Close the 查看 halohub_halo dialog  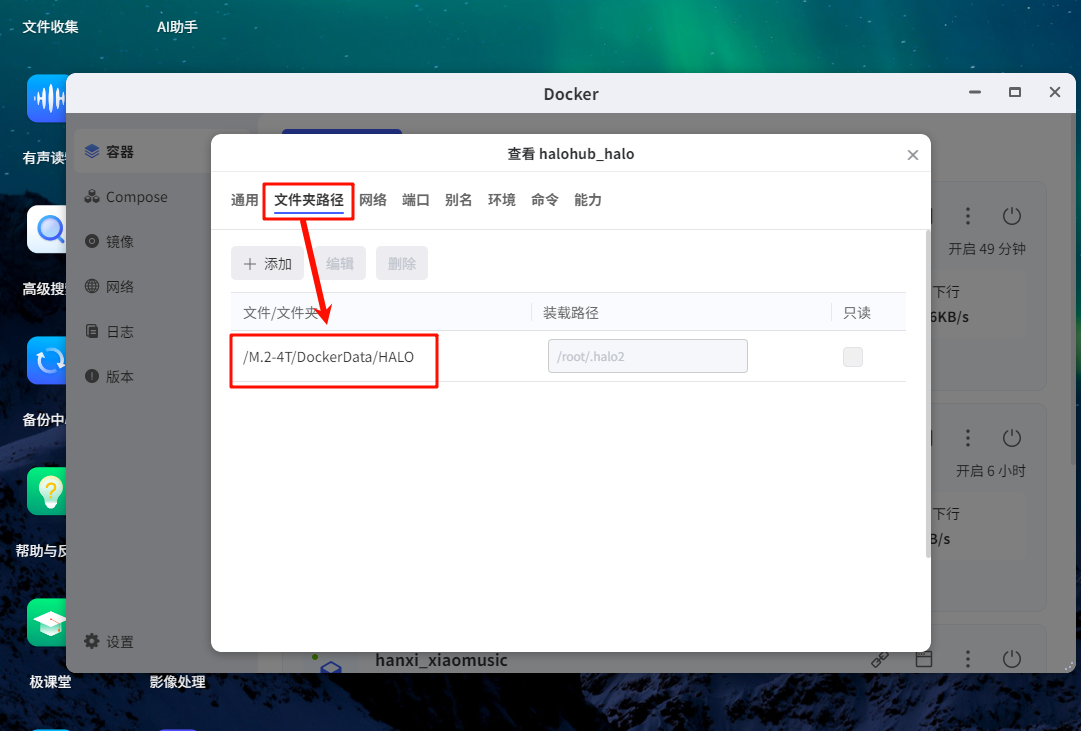[912, 155]
